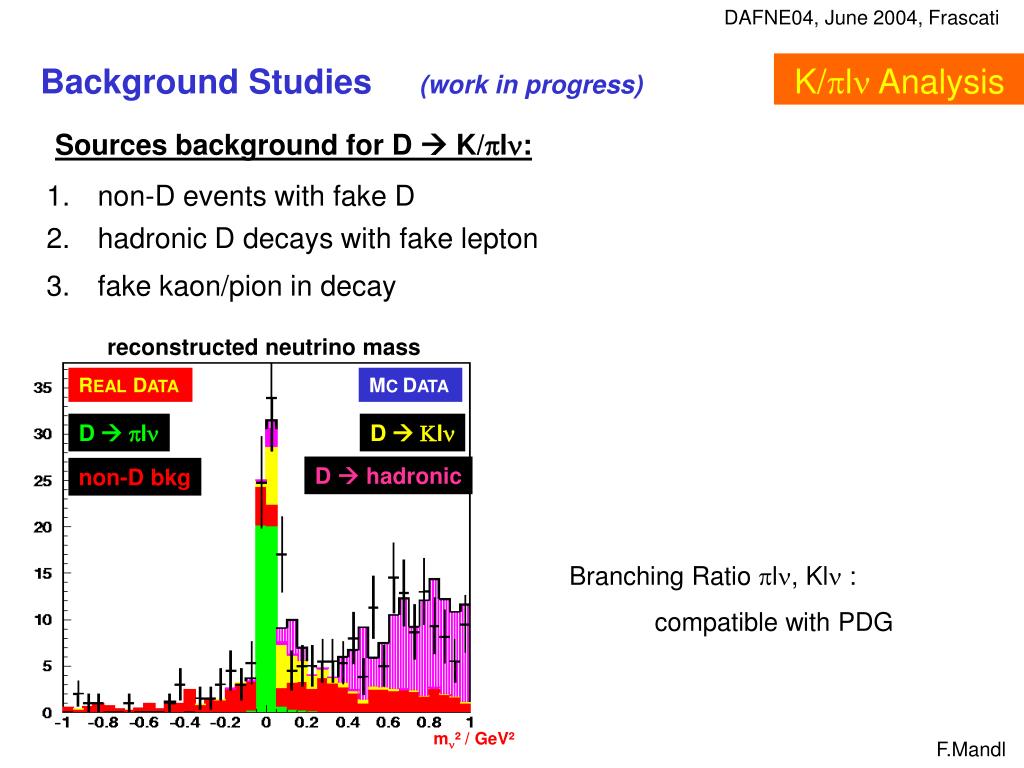The width and height of the screenshot is (1024, 768).
Task: Click the 'Background Studies' slide title
Action: 206,82
